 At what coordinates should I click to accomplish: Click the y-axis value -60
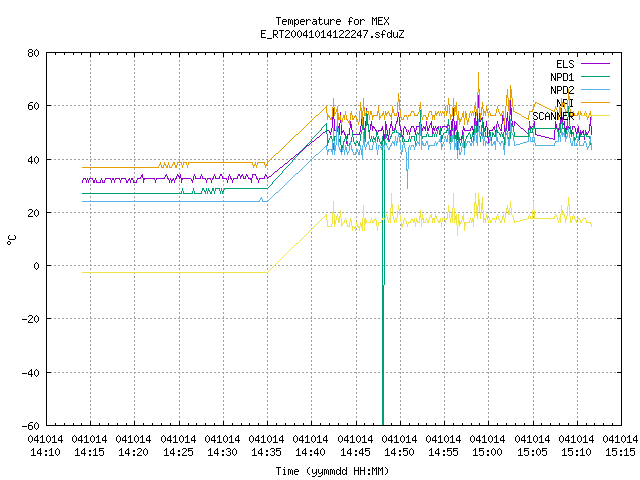(31, 426)
